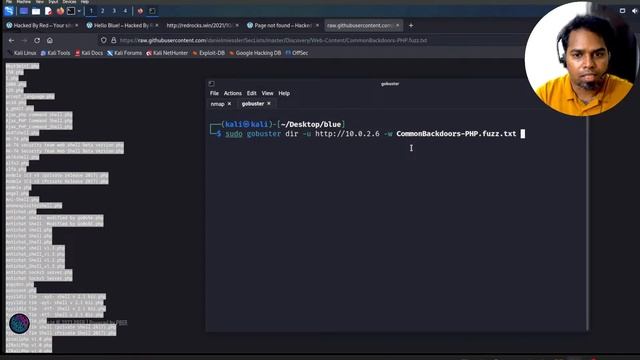Expand terminal launcher dropdown arrow in panel
This screenshot has width=640, height=360.
point(79,11)
